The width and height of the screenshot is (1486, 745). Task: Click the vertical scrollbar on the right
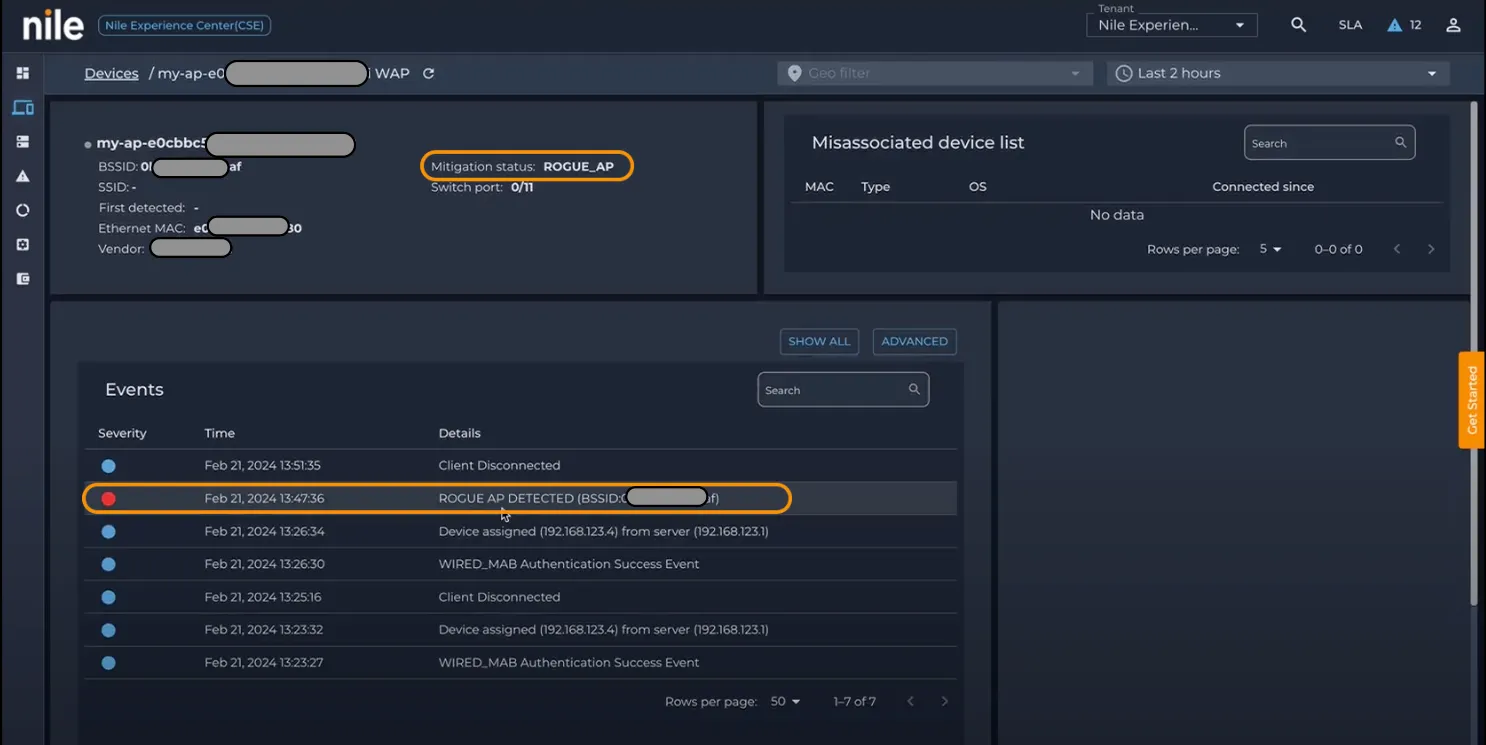point(1474,352)
